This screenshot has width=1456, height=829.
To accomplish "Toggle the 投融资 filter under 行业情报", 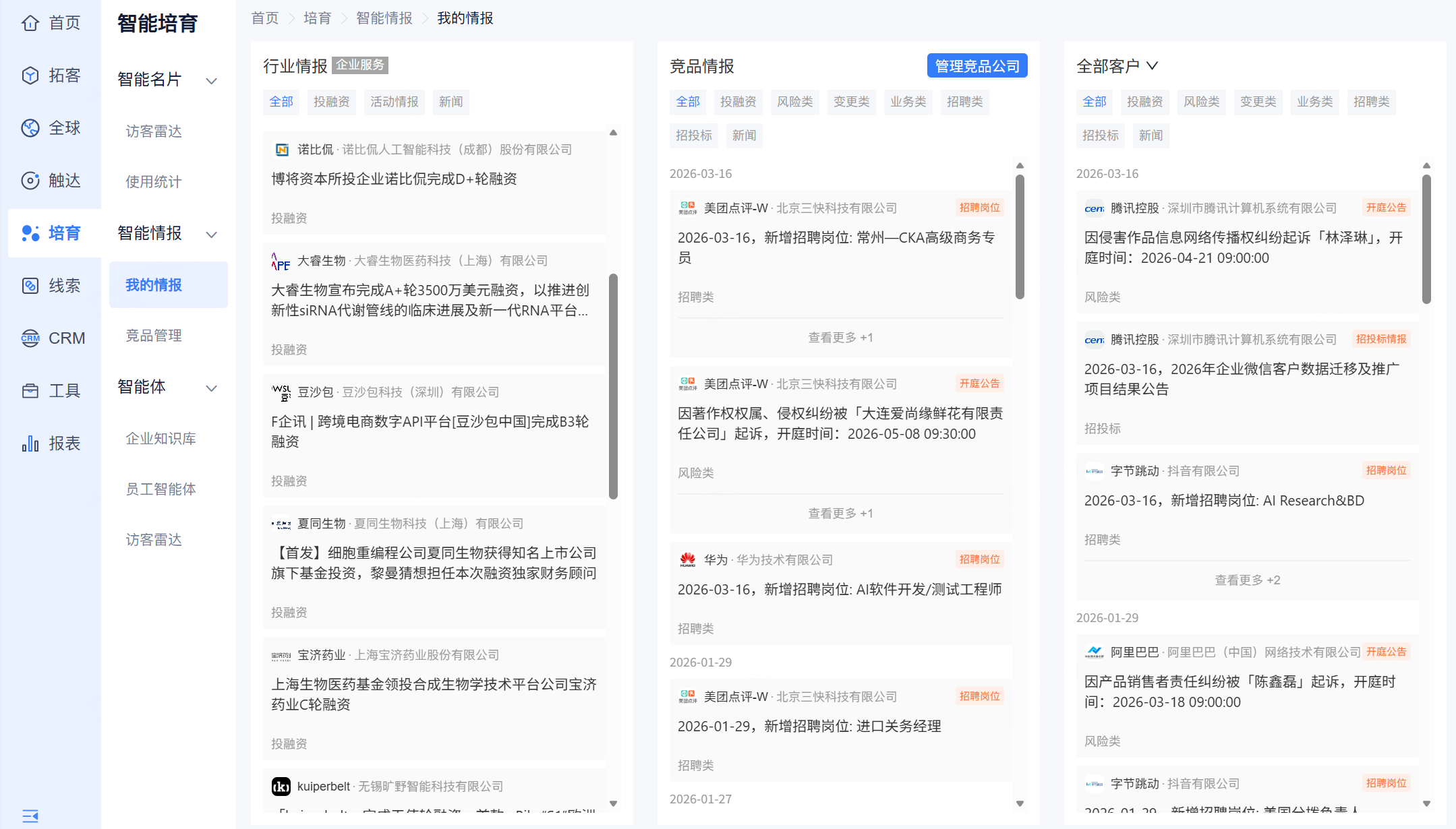I will point(331,102).
